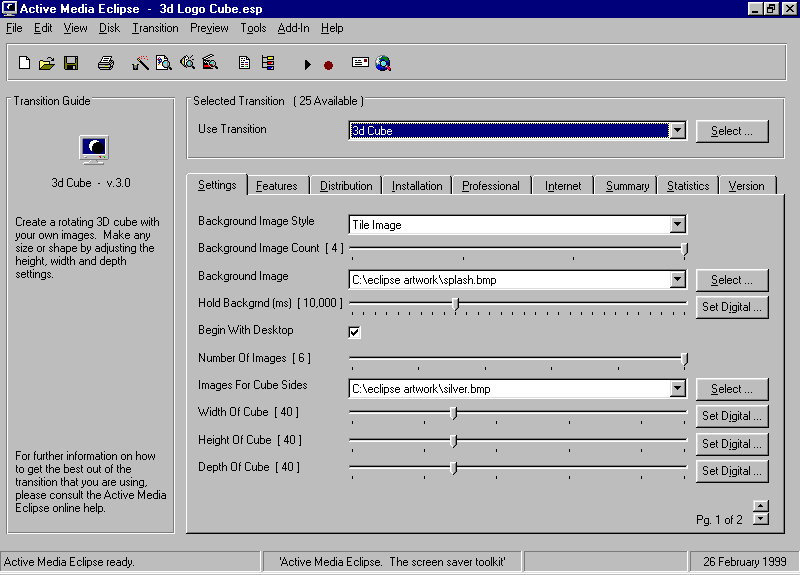Click the envelope mail toolbar icon

pos(360,62)
